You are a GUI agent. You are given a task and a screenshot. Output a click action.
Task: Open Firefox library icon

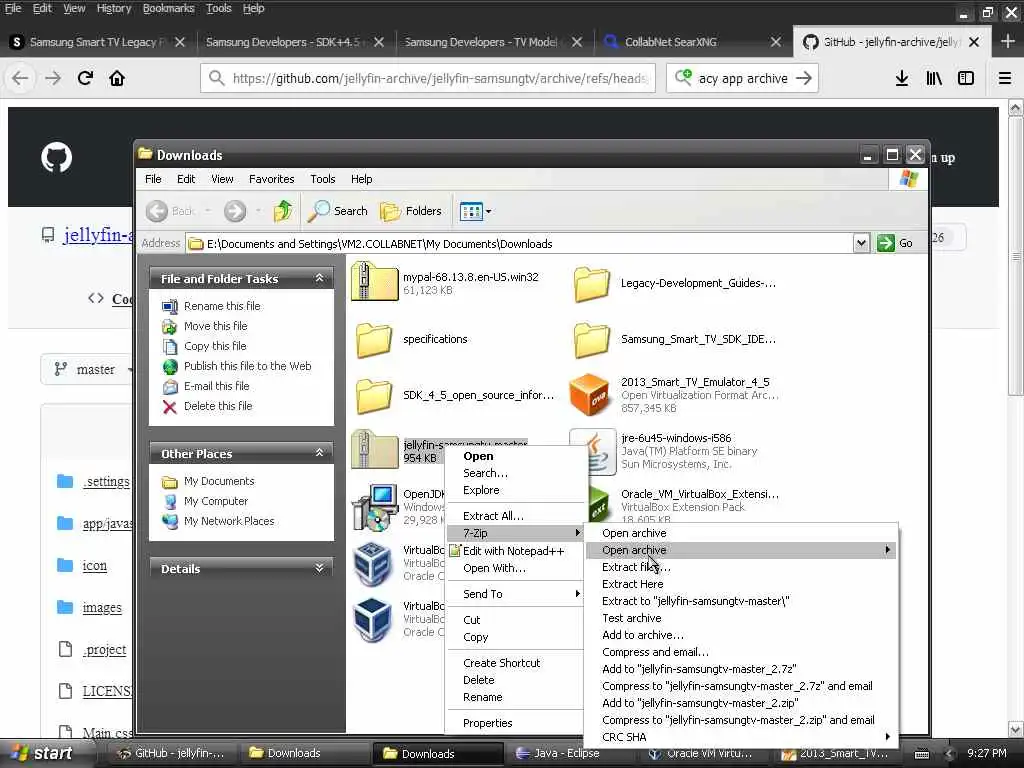(x=934, y=78)
